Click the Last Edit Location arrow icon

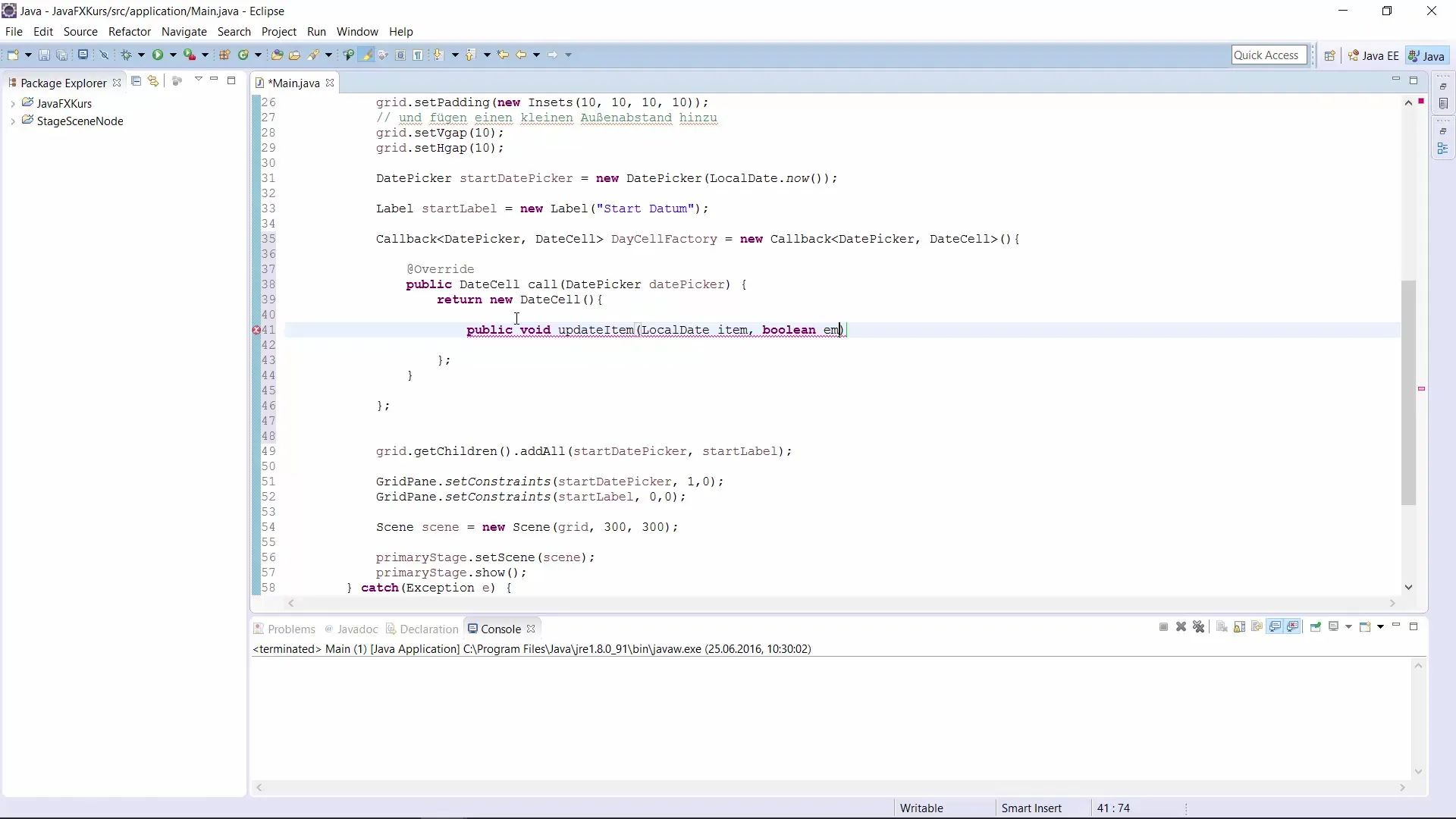(502, 55)
